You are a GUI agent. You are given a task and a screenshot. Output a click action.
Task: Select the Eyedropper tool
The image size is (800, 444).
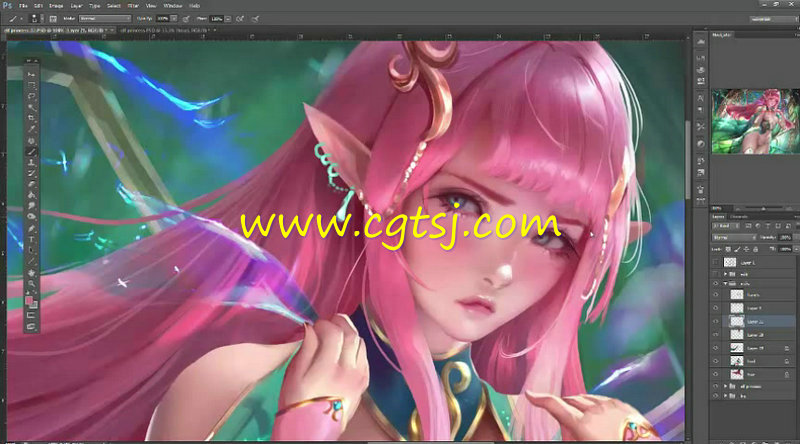32,129
